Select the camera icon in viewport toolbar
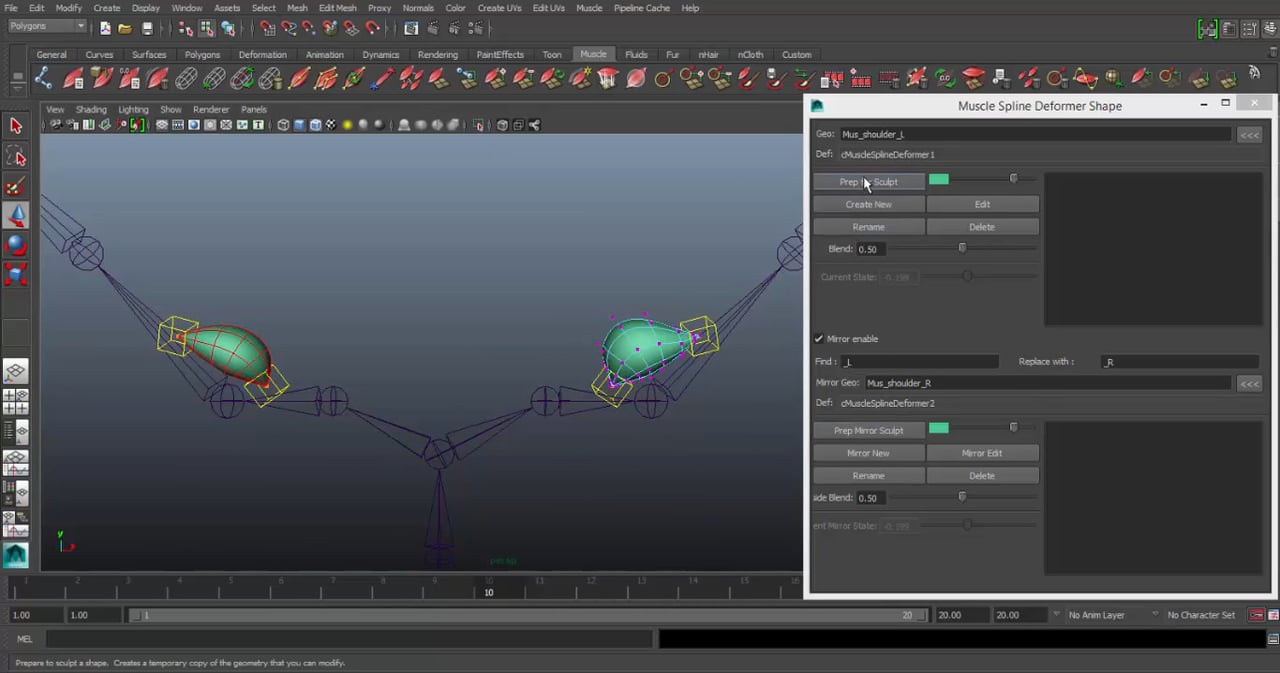The image size is (1280, 673). click(x=56, y=125)
